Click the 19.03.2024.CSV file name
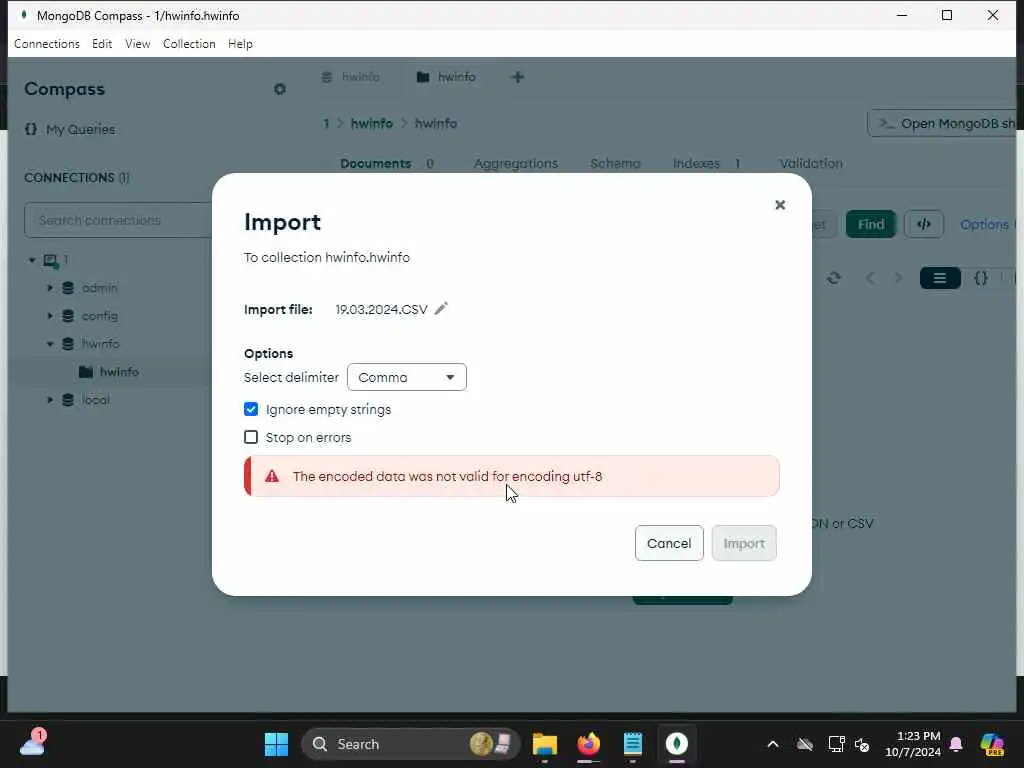1024x768 pixels. [381, 310]
